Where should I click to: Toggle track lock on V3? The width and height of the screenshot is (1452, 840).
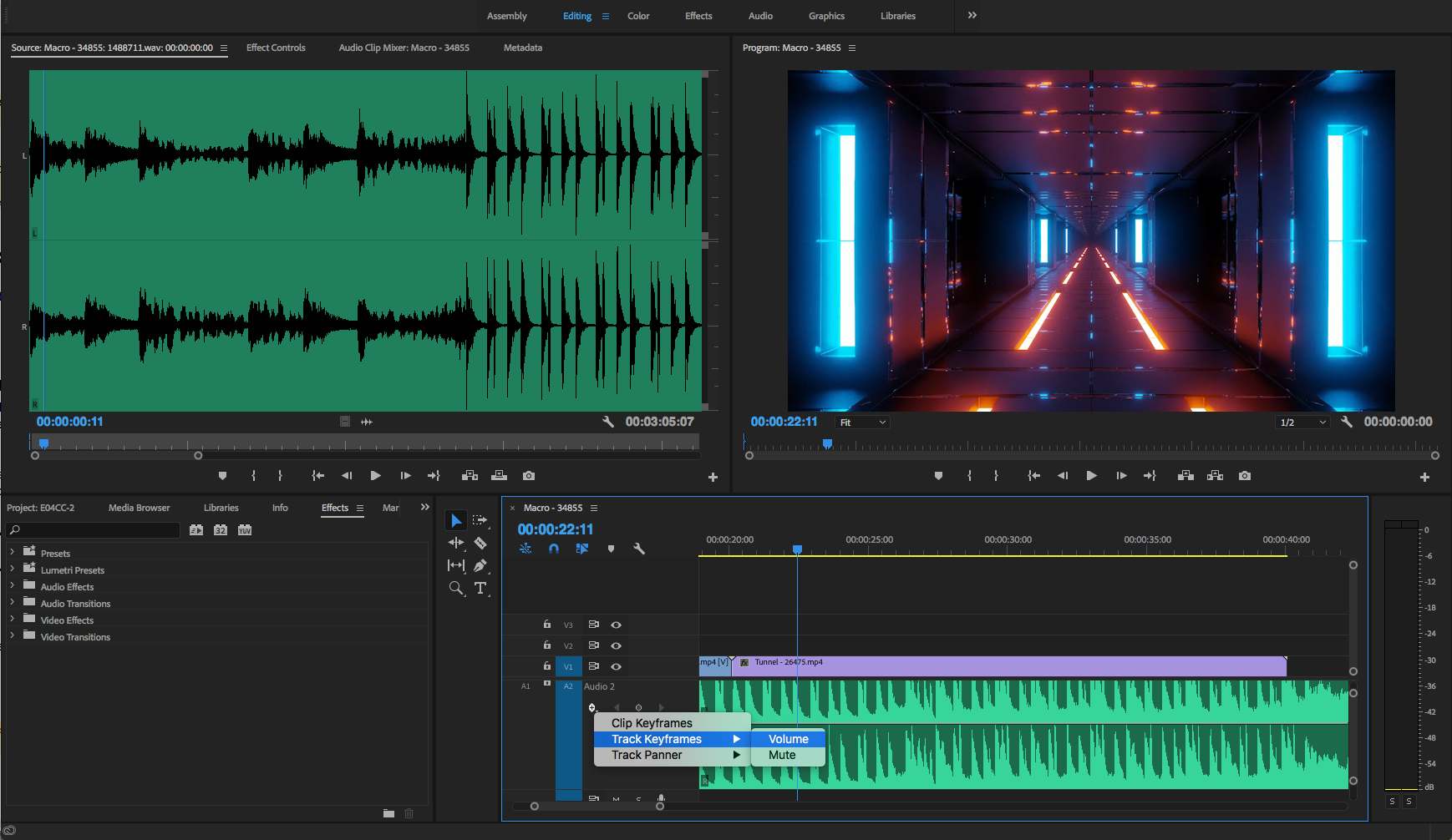pyautogui.click(x=547, y=625)
